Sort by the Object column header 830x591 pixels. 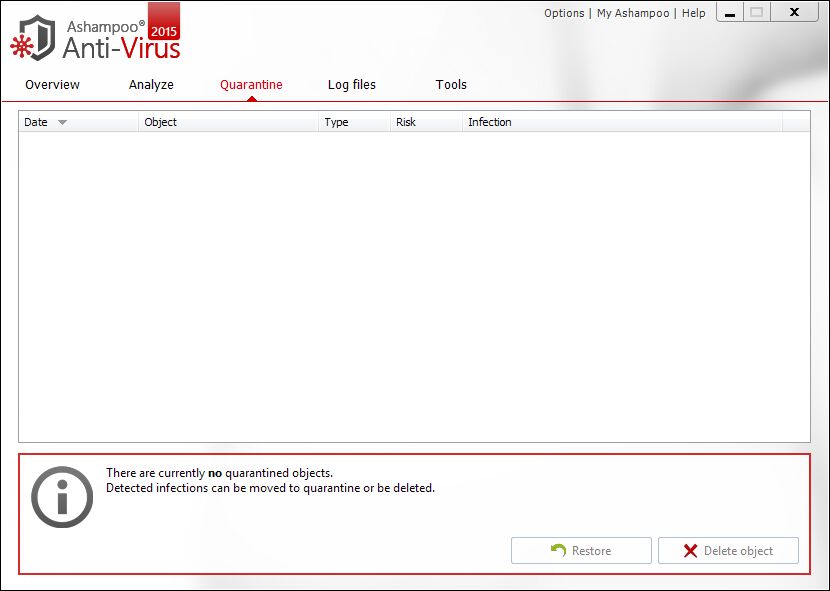pyautogui.click(x=228, y=122)
